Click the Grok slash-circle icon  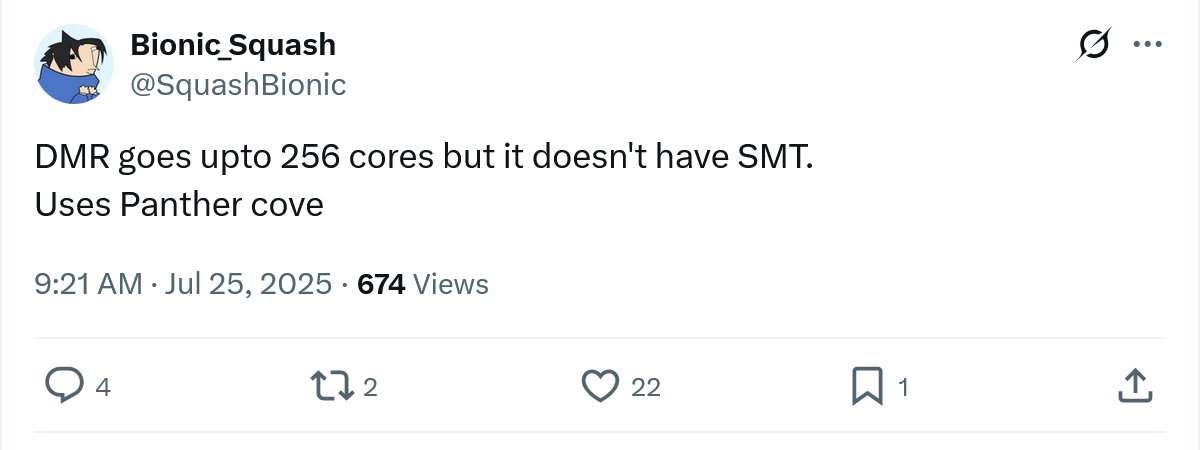[x=1094, y=45]
